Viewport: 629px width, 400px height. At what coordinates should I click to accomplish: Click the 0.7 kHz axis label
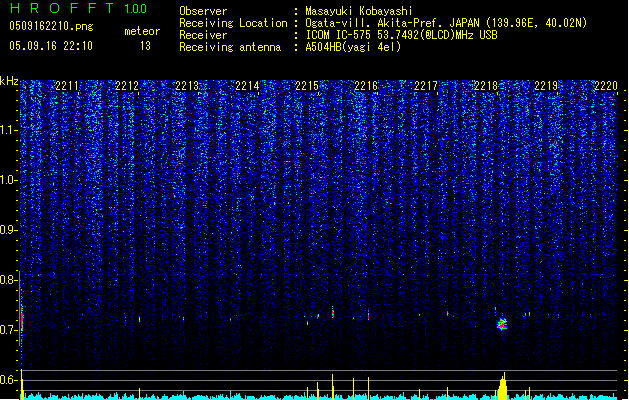coord(8,330)
